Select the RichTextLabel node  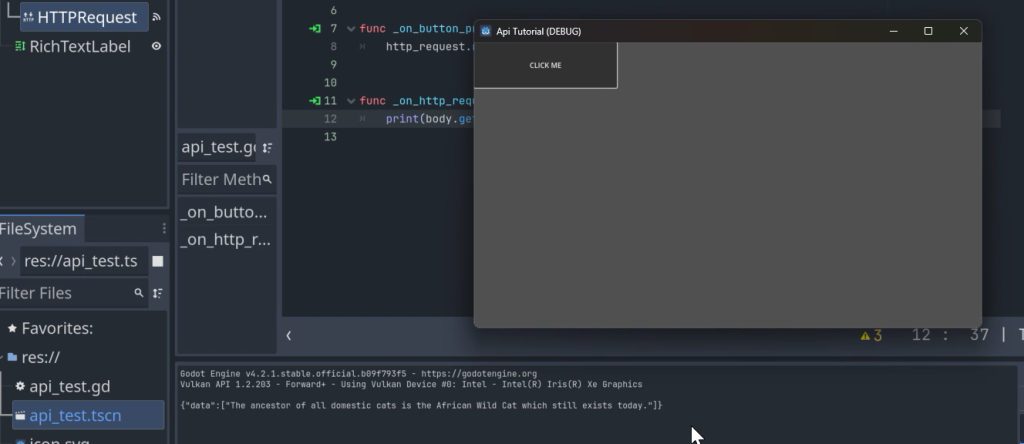pos(80,46)
